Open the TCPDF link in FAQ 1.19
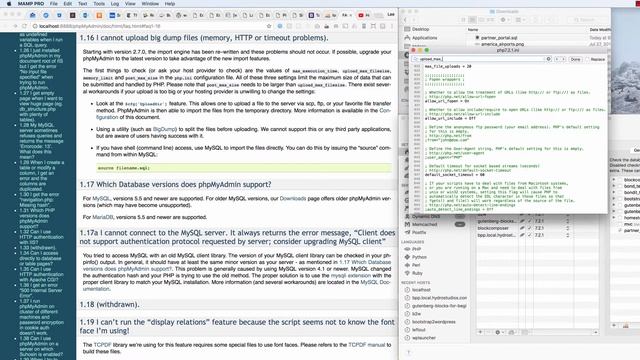This screenshot has height=360, width=640. [102, 345]
